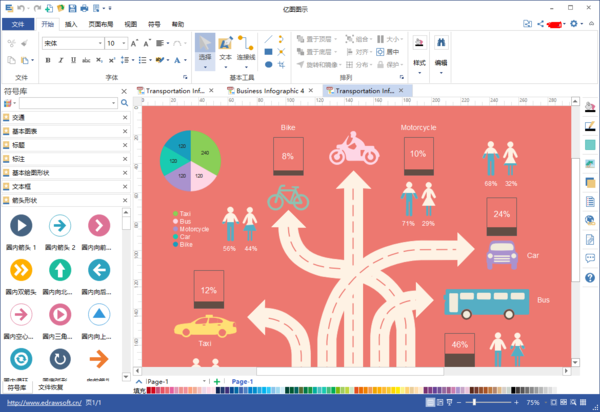
Task: Open the Style gallery button
Action: pyautogui.click(x=419, y=54)
